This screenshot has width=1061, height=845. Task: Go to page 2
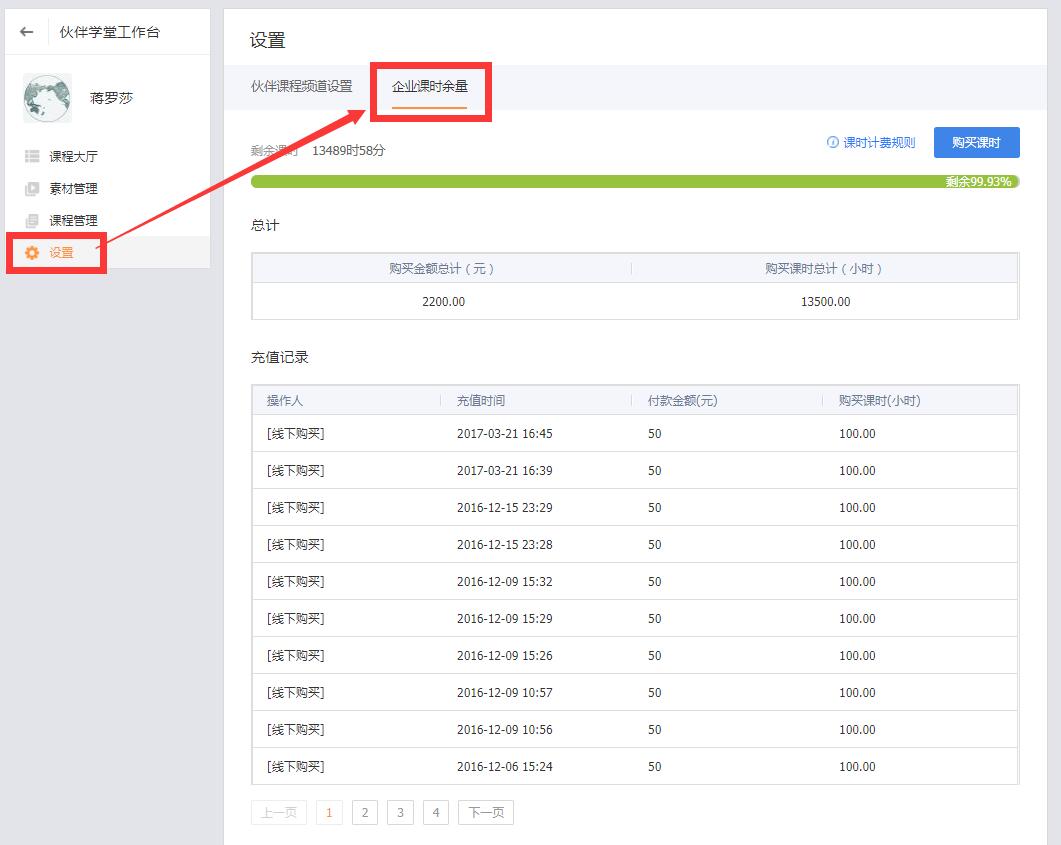(365, 813)
